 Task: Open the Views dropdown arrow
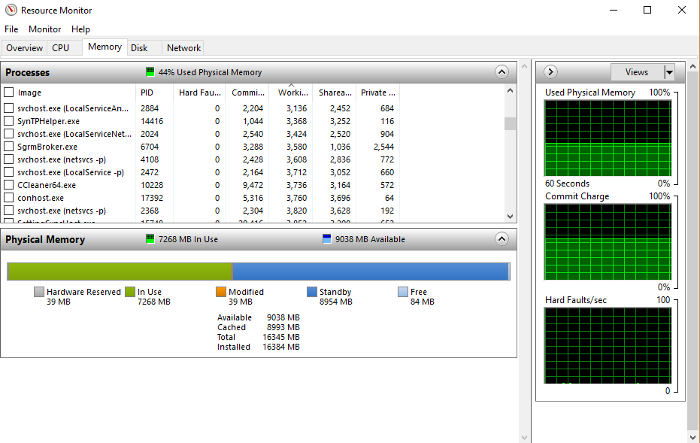click(x=669, y=72)
